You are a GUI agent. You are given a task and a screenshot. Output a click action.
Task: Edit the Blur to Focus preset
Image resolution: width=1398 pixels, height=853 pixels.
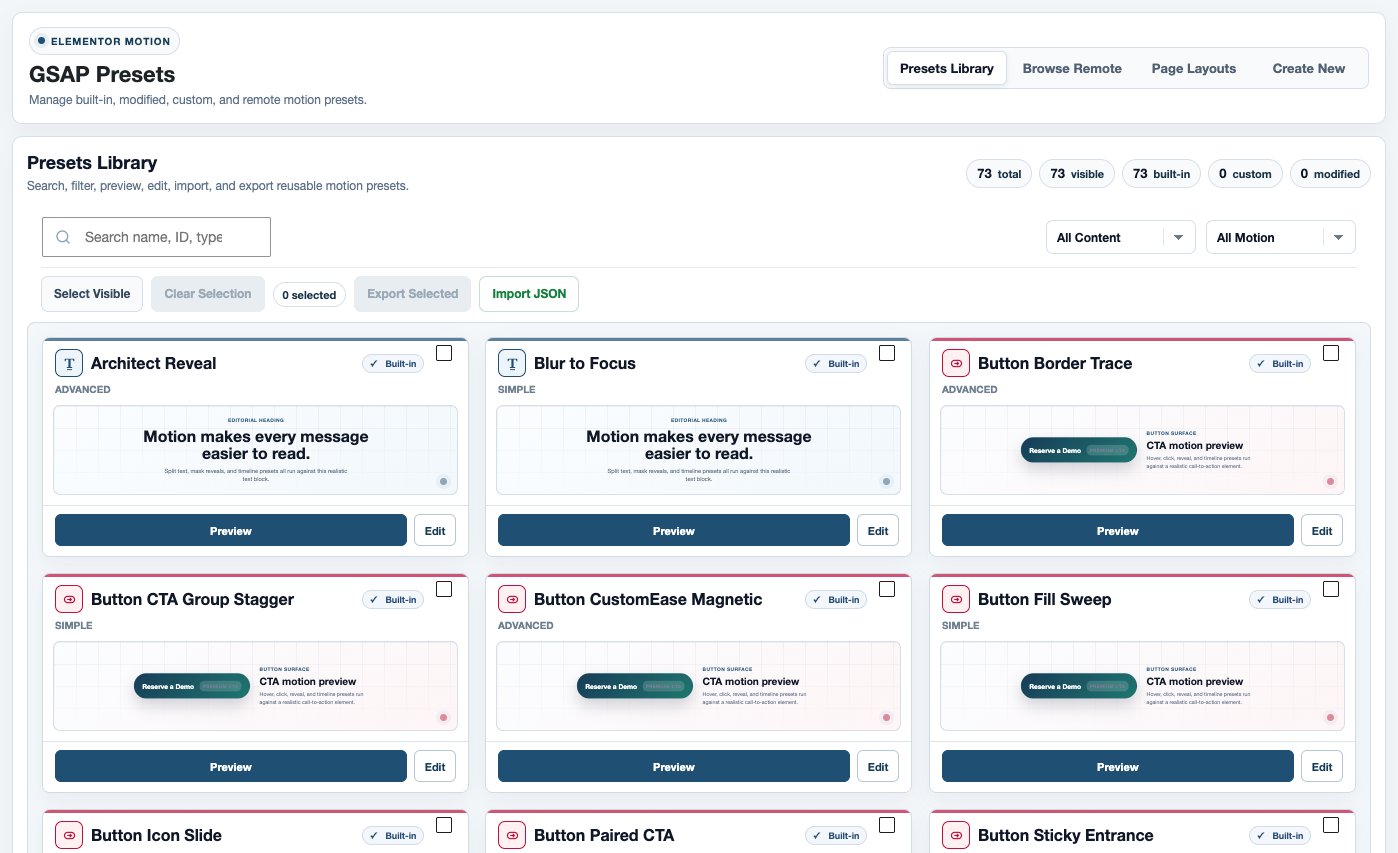click(878, 531)
